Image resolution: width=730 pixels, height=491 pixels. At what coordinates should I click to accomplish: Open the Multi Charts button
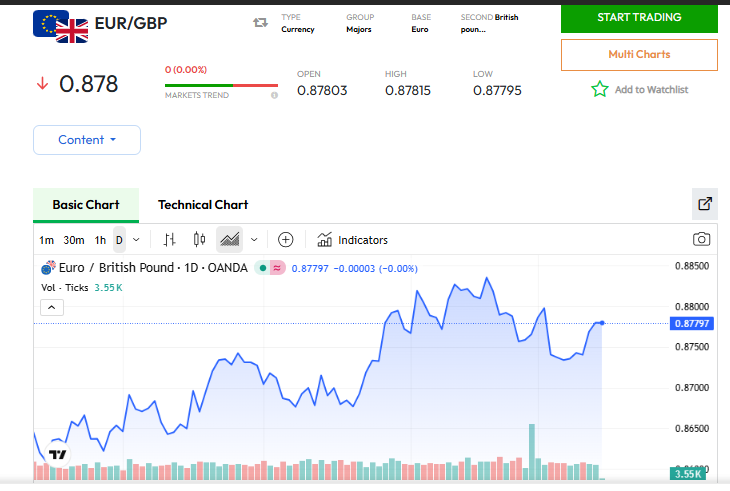tap(639, 54)
